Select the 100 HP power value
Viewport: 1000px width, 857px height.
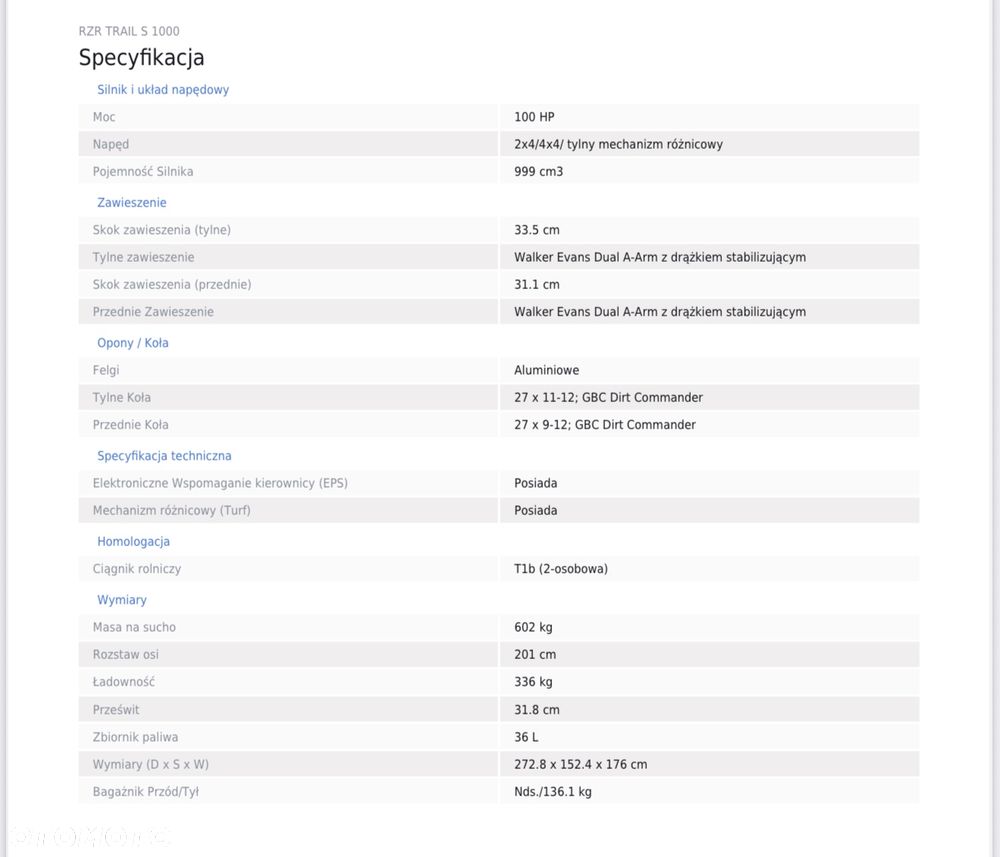point(534,117)
